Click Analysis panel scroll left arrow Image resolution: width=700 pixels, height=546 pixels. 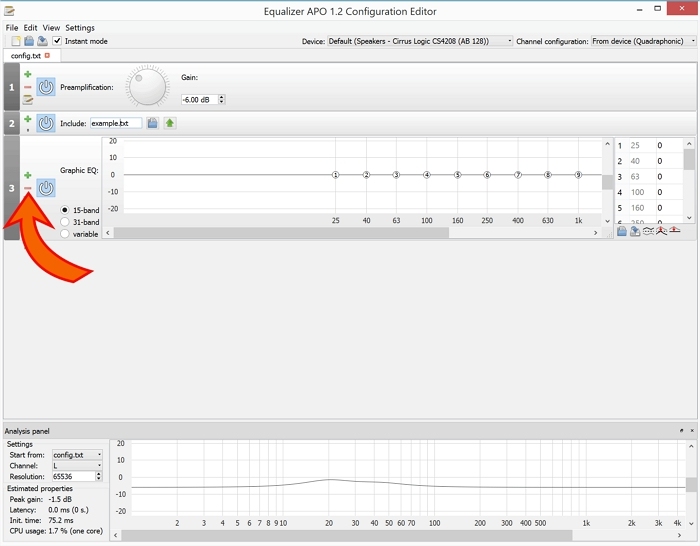click(115, 535)
